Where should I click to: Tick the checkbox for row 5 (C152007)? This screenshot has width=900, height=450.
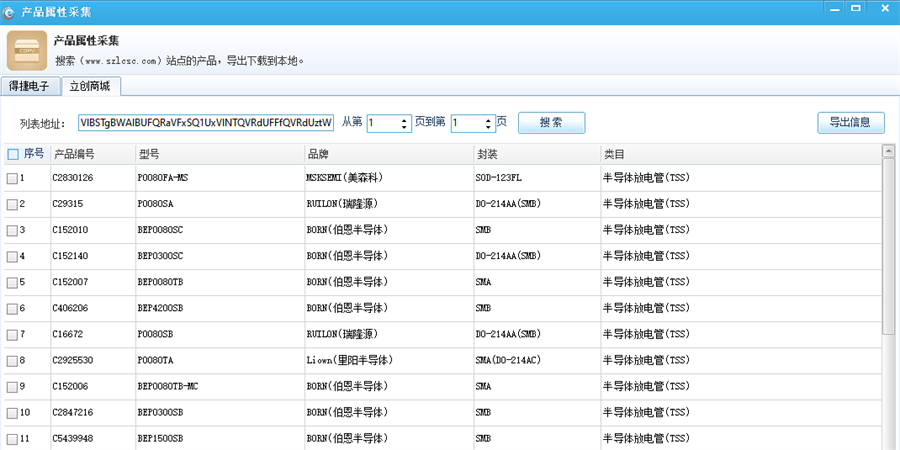point(13,282)
